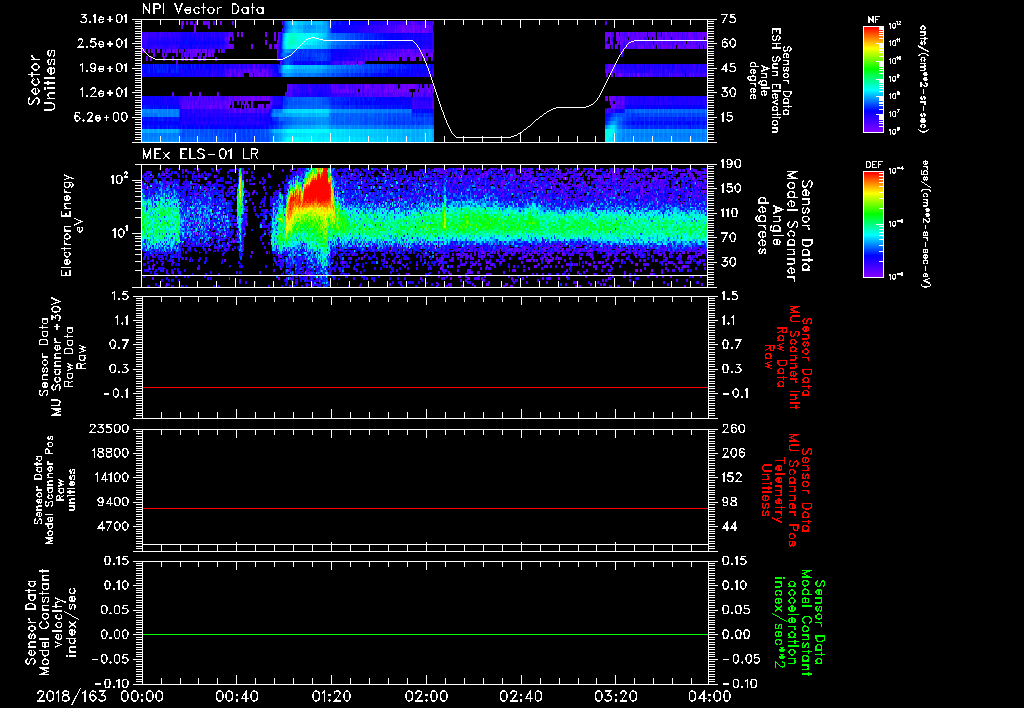Viewport: 1024px width, 708px height.
Task: Click the '02:40' time axis label
Action: pyautogui.click(x=520, y=696)
